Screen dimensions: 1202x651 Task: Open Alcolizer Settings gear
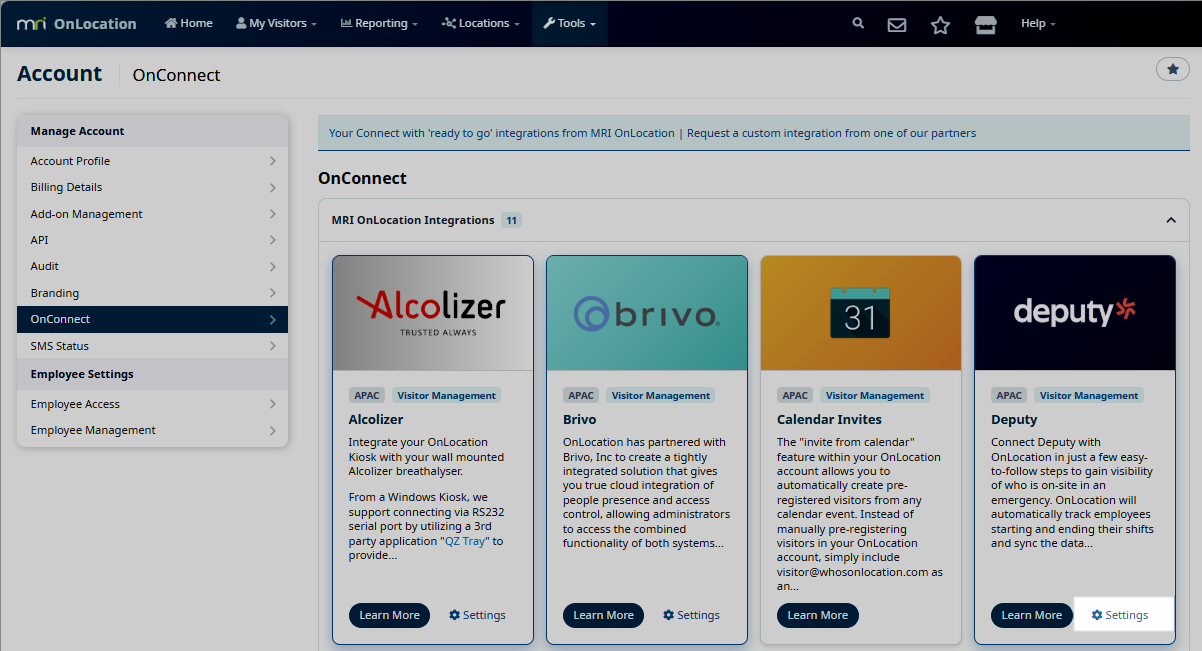(477, 615)
